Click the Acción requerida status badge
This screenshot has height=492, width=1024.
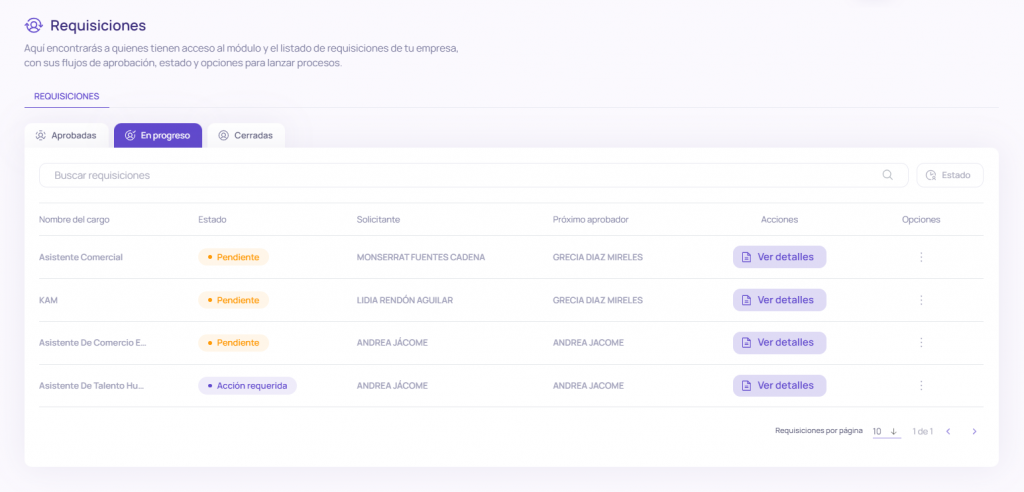pos(247,386)
